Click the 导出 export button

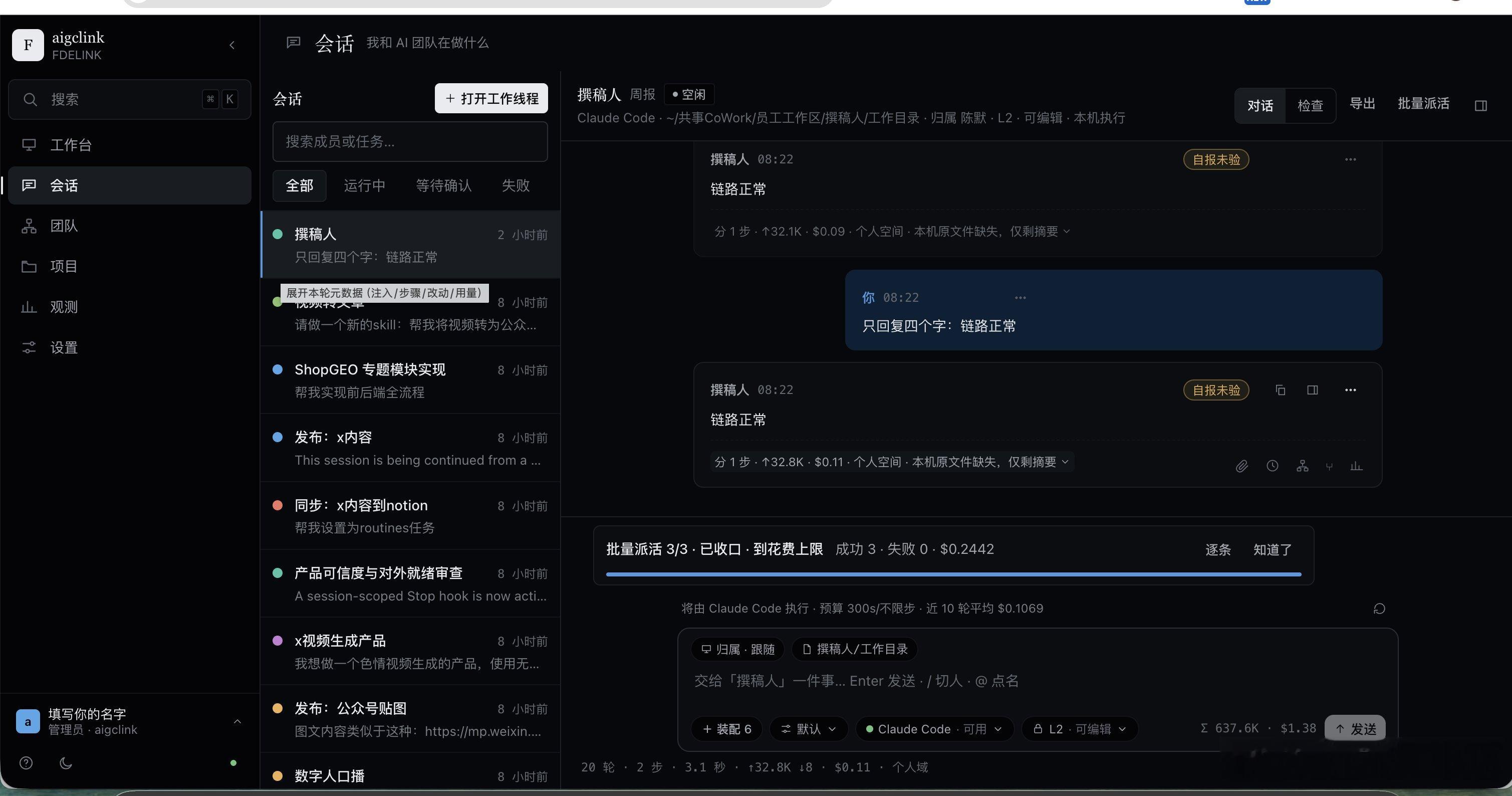point(1362,104)
